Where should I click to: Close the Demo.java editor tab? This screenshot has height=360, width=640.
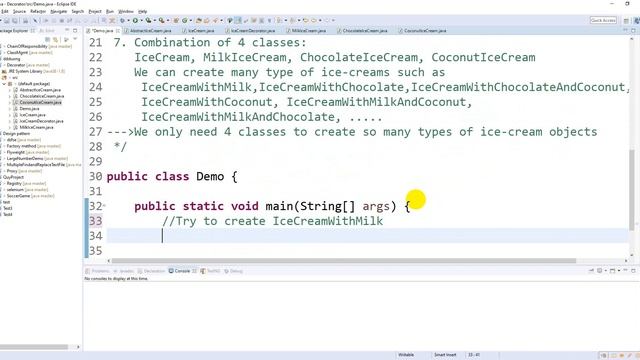click(118, 31)
